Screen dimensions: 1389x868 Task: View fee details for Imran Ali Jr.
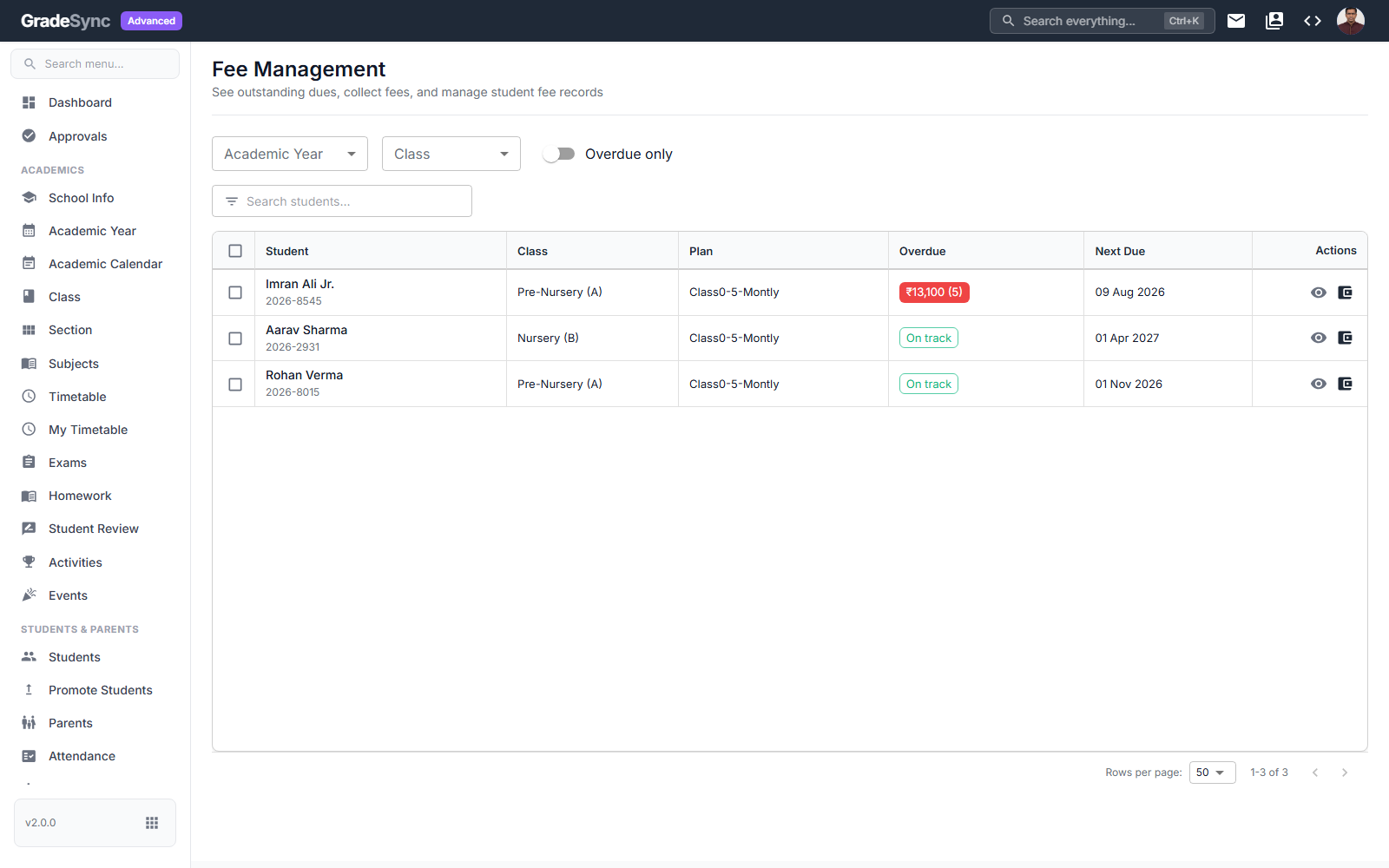[1319, 293]
